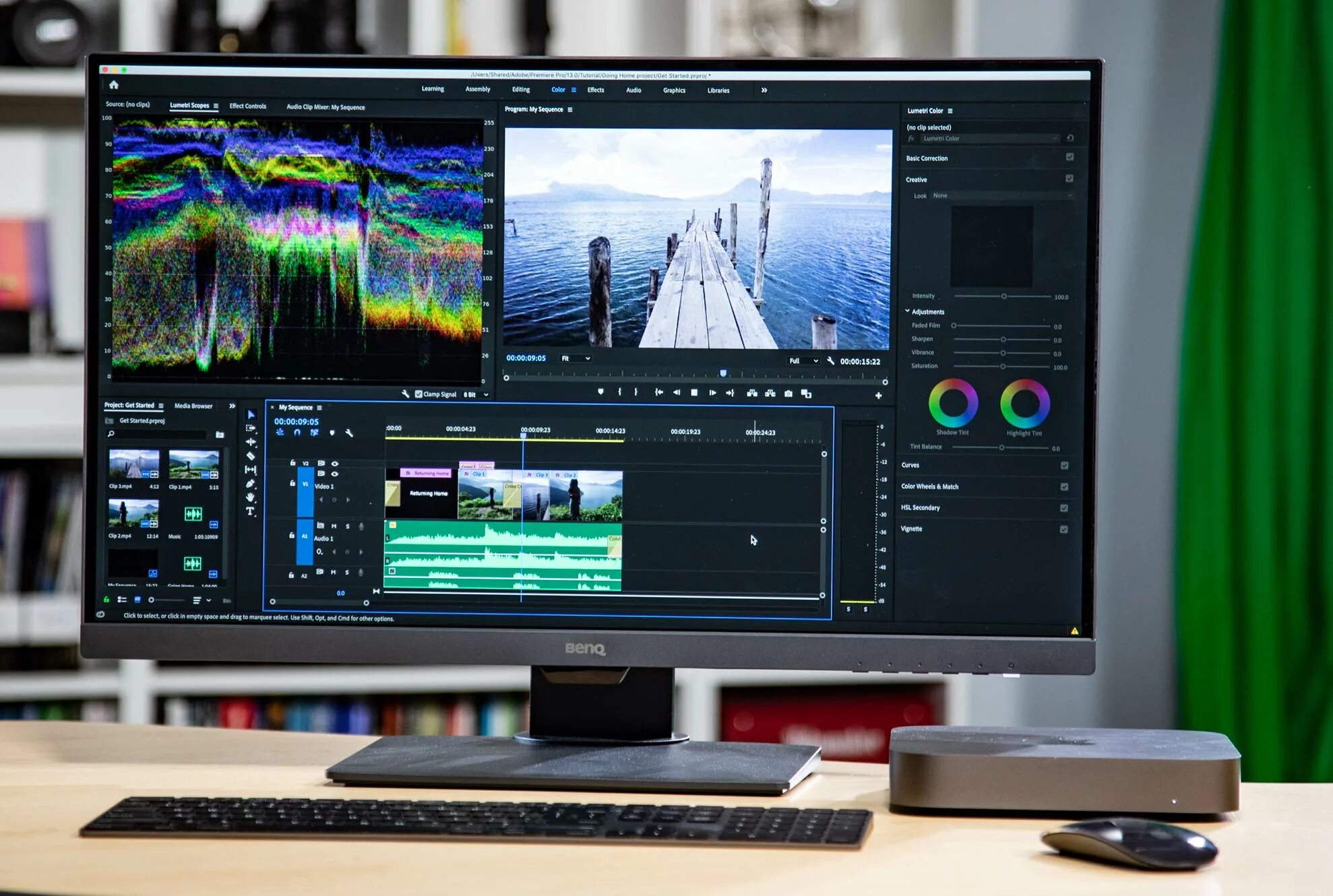Click the Saturation slider handle
1333x896 pixels.
click(x=1002, y=366)
